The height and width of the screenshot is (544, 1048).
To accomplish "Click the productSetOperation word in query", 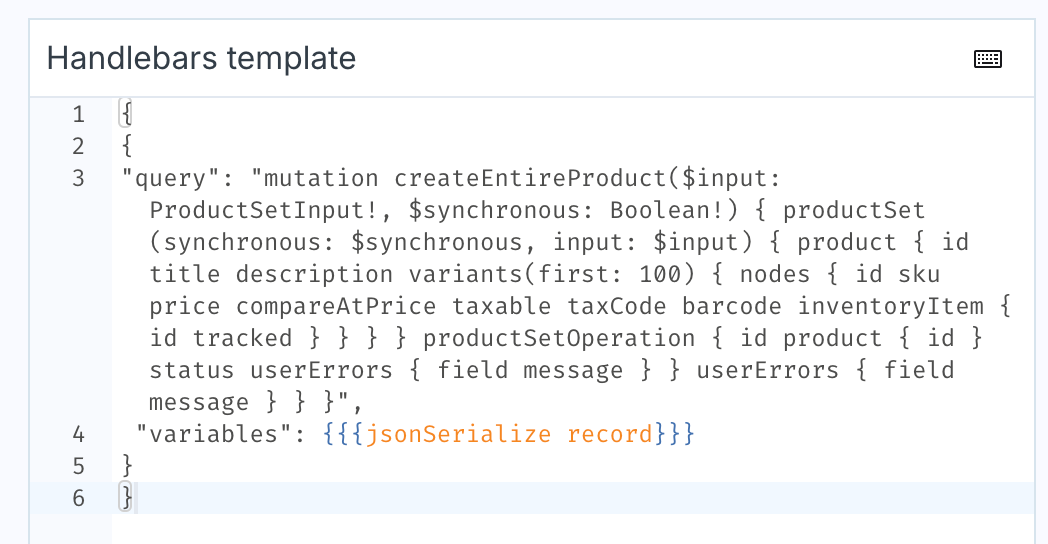I will 559,338.
